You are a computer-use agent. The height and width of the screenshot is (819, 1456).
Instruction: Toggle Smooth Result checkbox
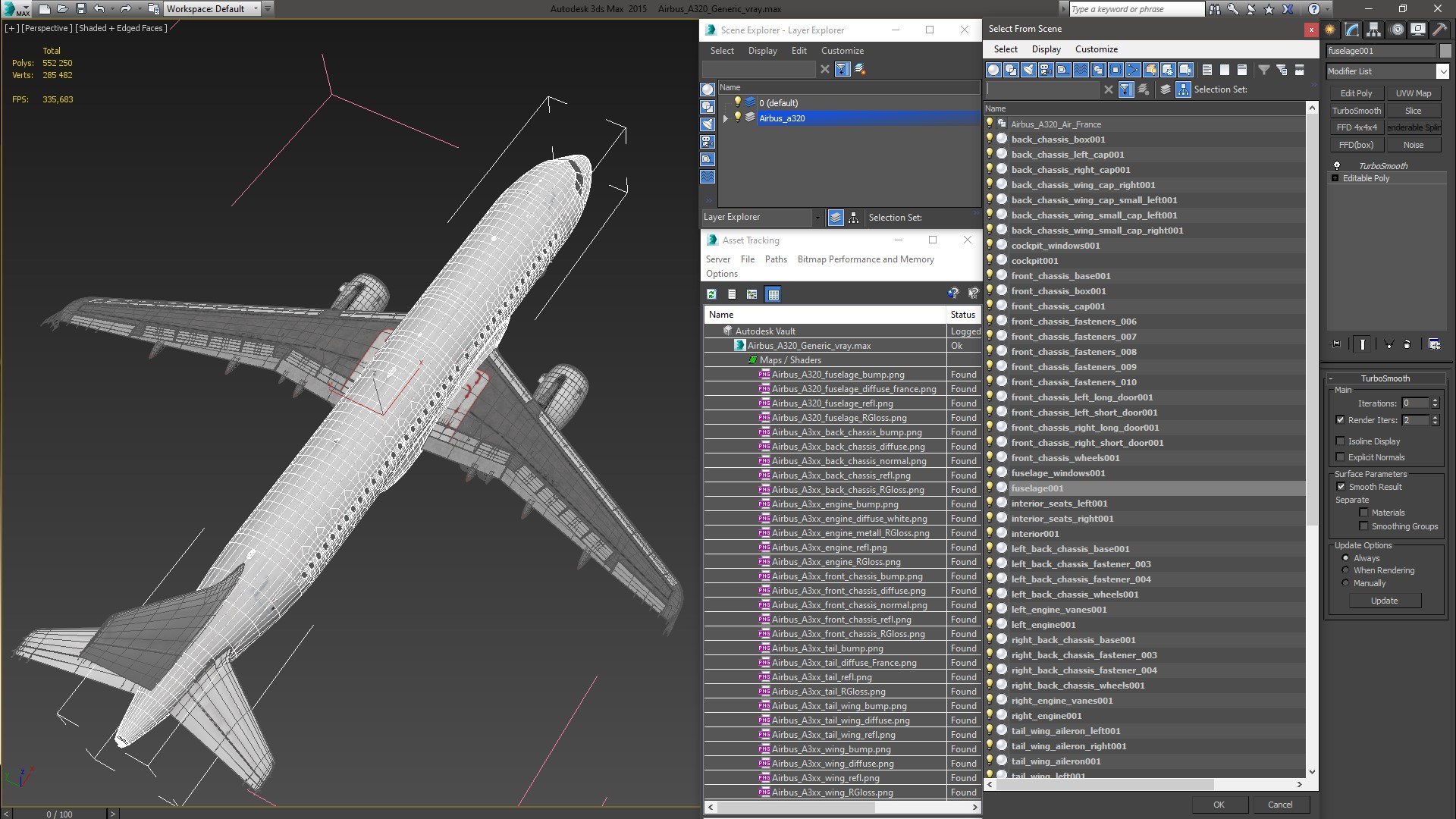click(1341, 487)
